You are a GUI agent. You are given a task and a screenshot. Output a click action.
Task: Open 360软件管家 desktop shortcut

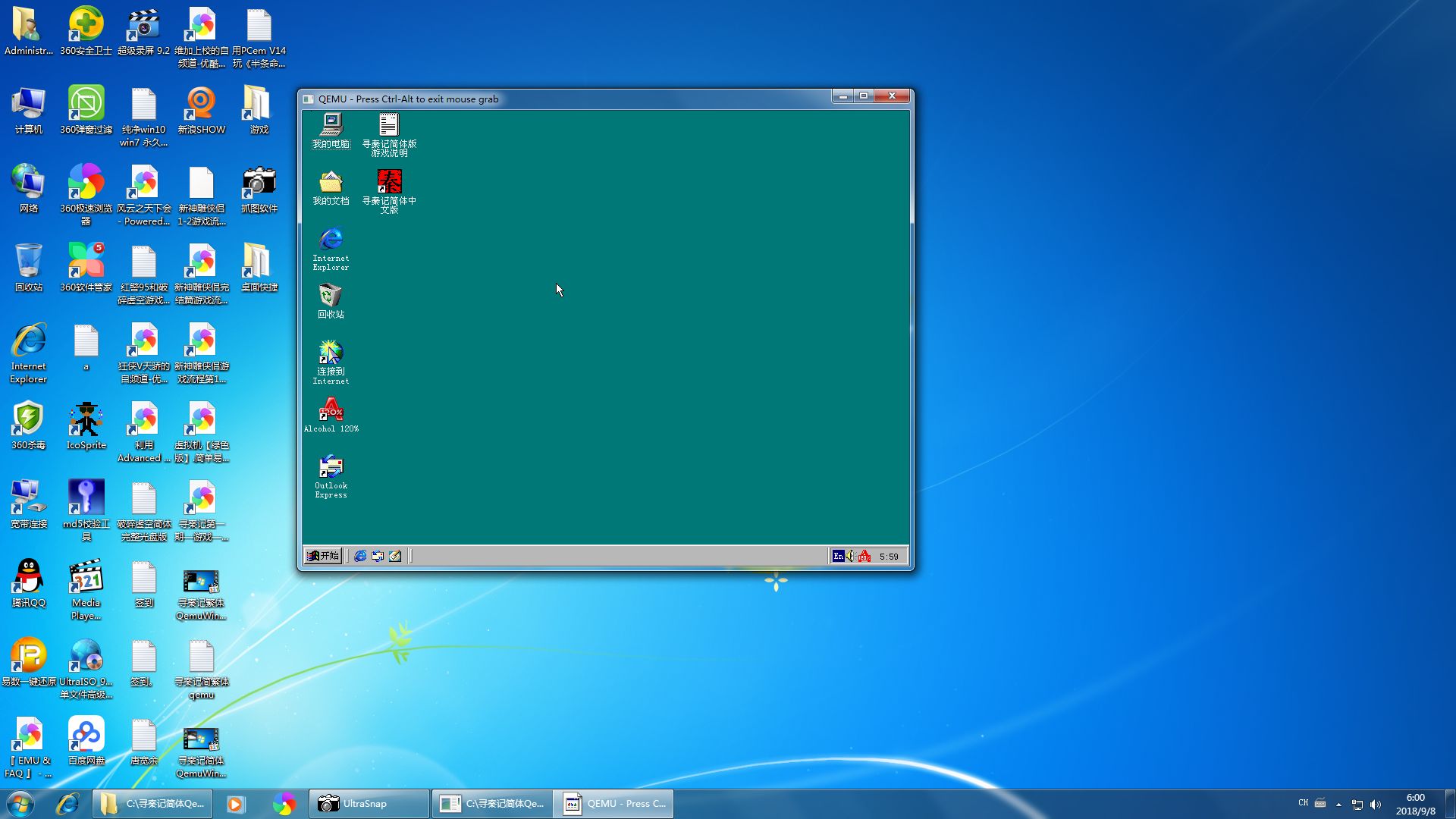[x=86, y=268]
